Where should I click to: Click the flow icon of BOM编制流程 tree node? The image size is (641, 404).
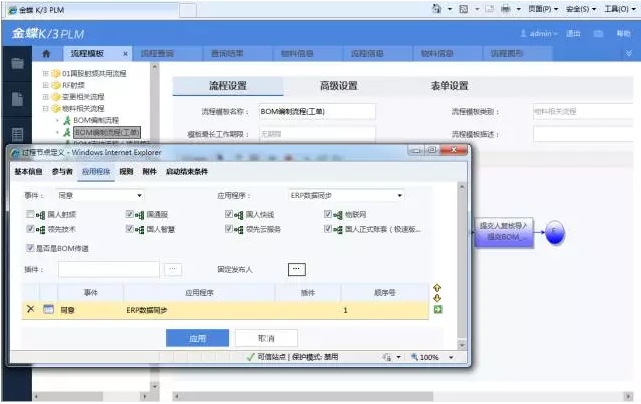click(67, 120)
